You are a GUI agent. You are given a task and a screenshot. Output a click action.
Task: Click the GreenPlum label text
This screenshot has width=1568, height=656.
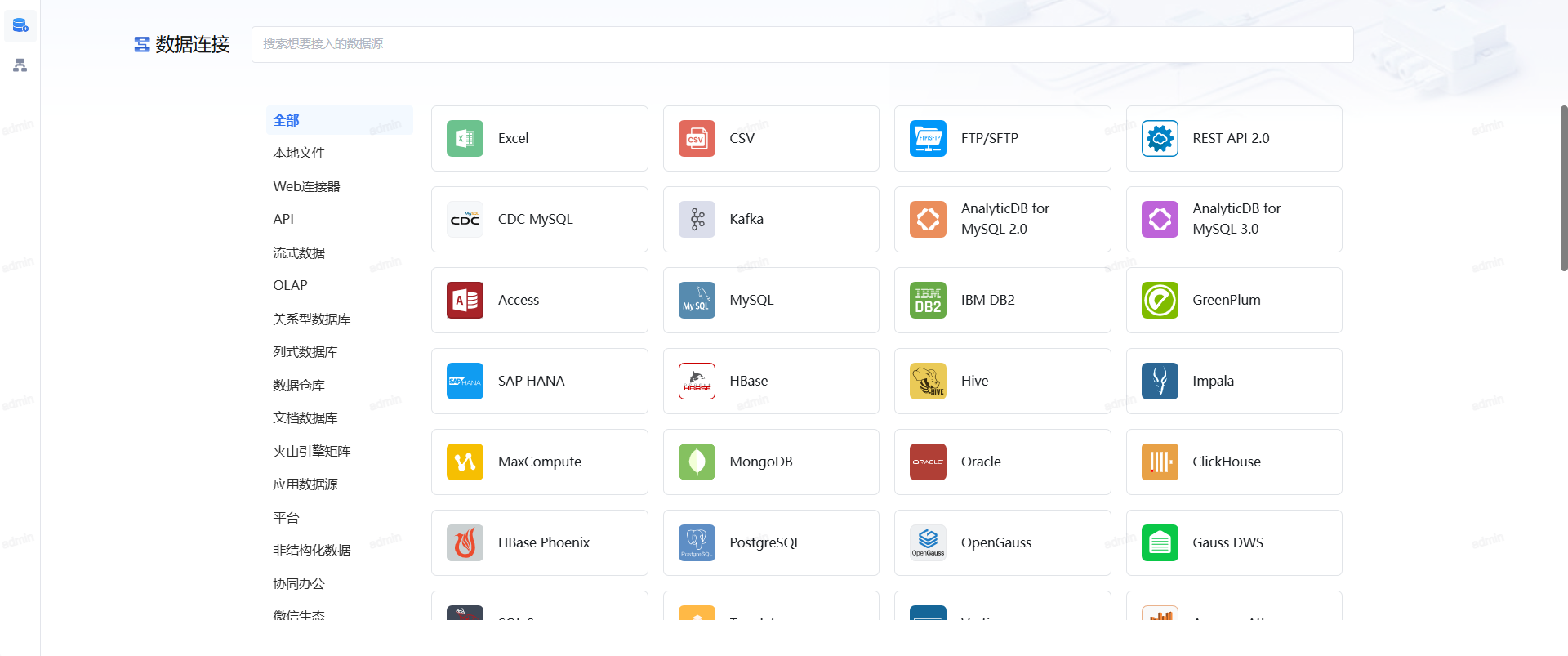tap(1227, 300)
